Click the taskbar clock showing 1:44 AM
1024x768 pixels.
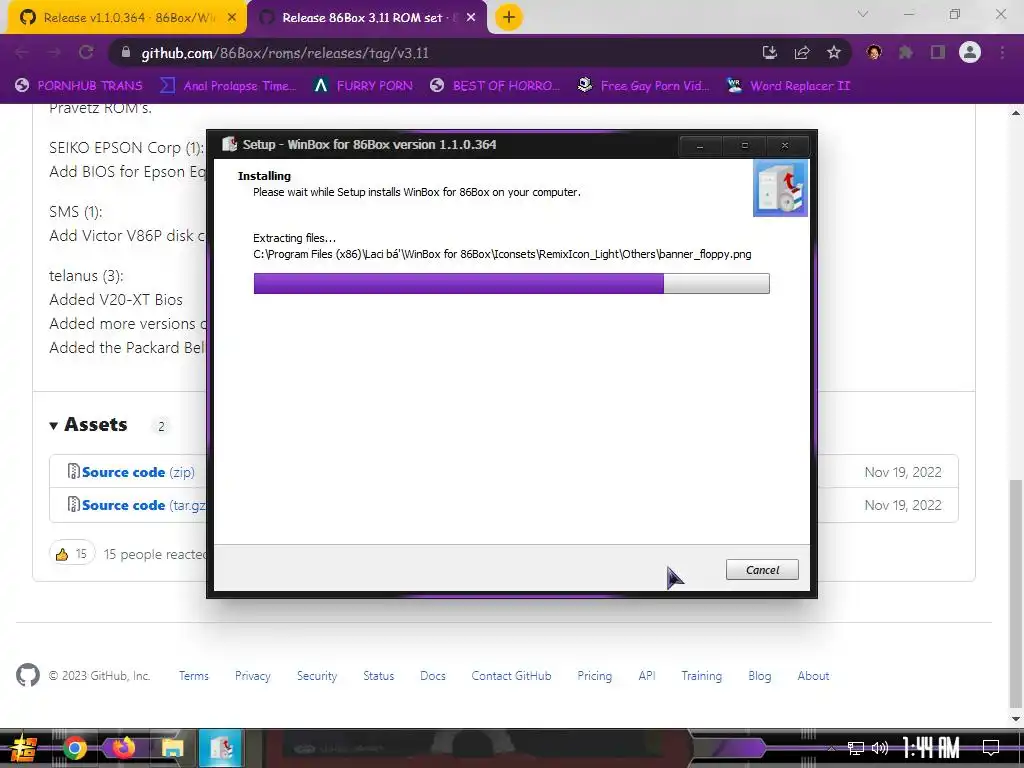[x=931, y=748]
